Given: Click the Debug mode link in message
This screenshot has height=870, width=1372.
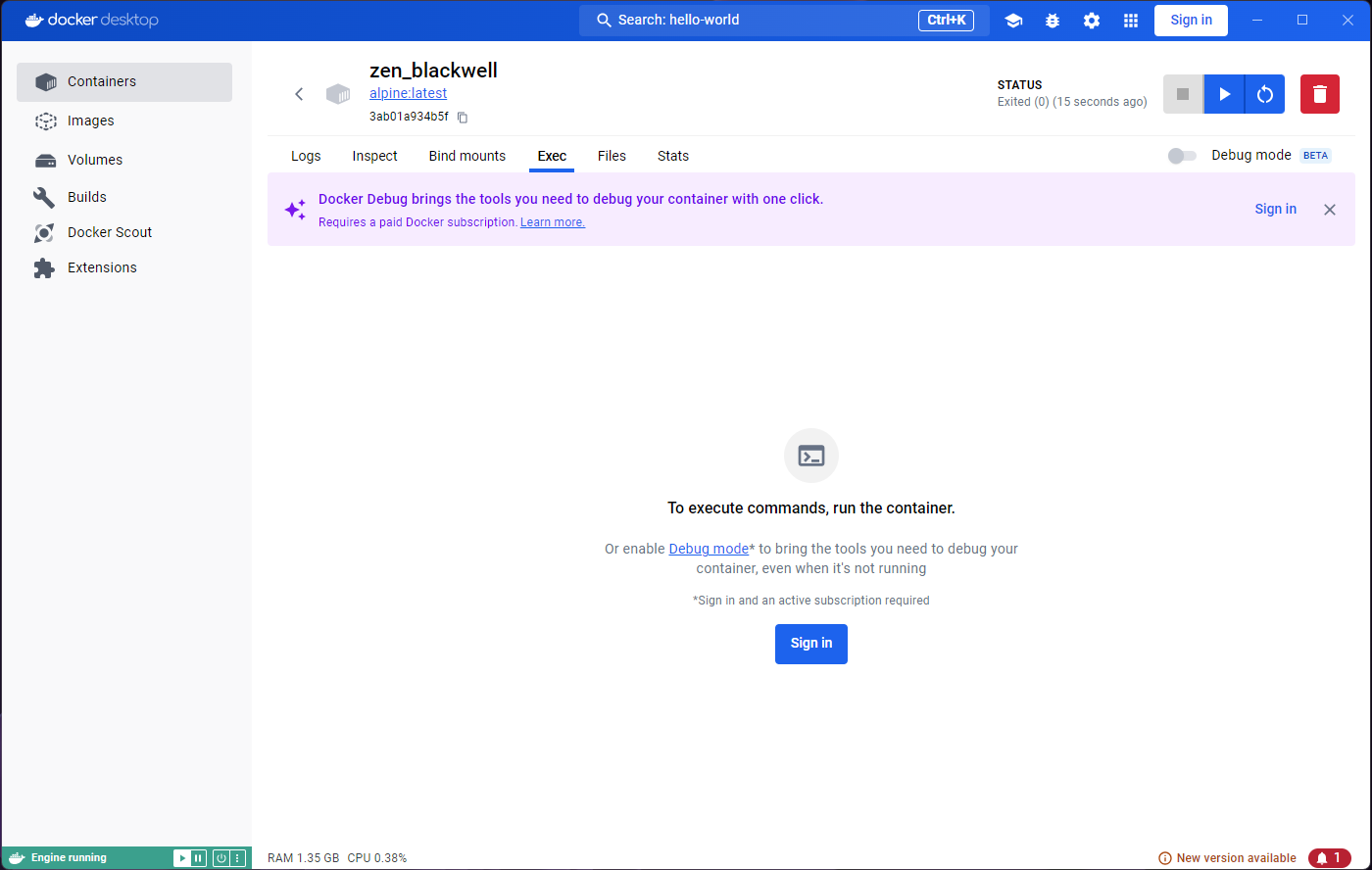Looking at the screenshot, I should 709,549.
